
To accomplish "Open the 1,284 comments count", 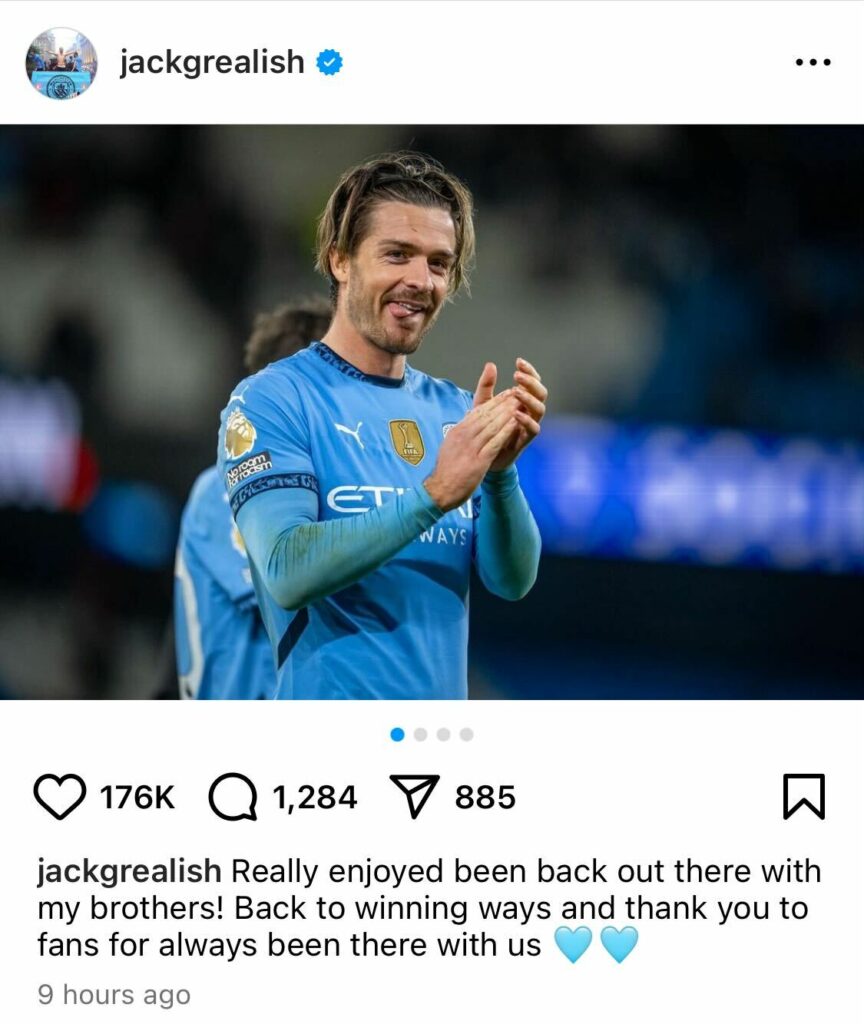I will click(x=315, y=797).
